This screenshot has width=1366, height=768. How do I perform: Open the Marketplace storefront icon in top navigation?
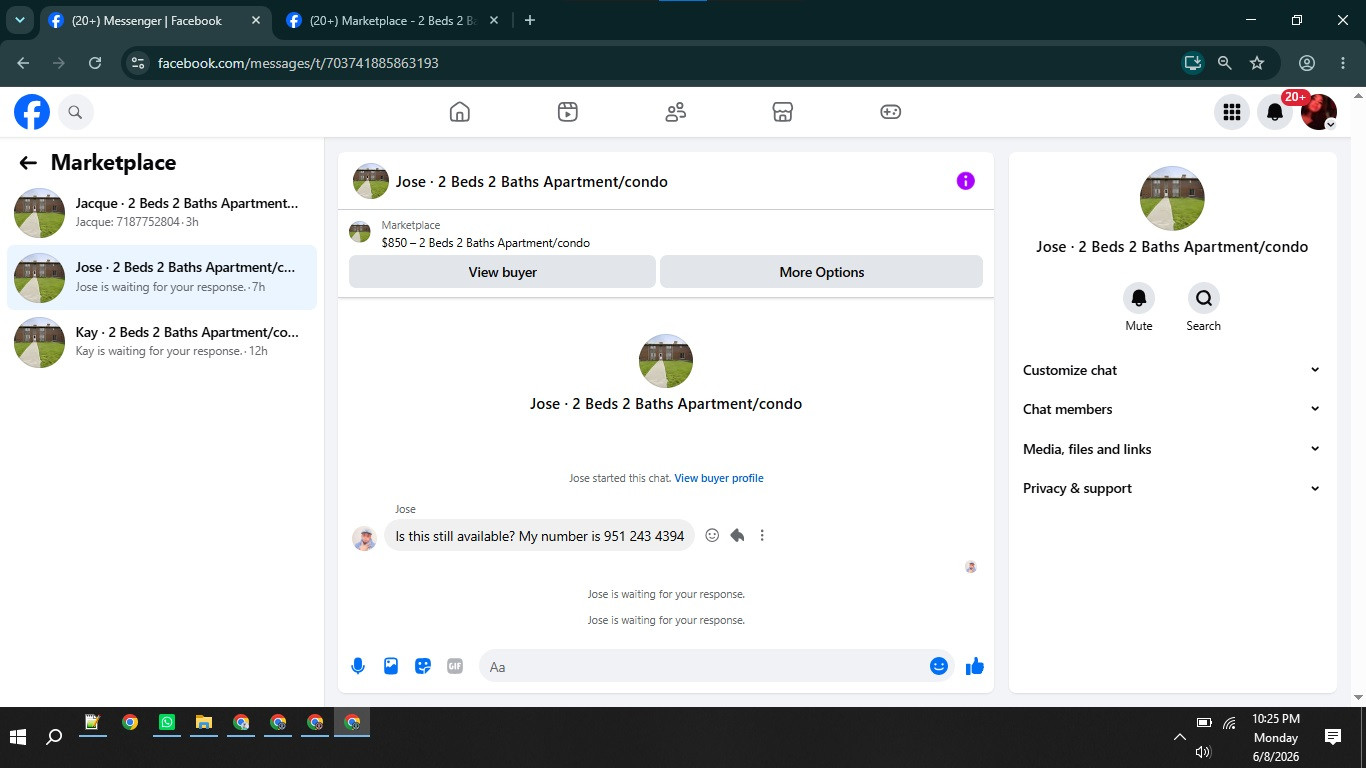click(x=783, y=112)
